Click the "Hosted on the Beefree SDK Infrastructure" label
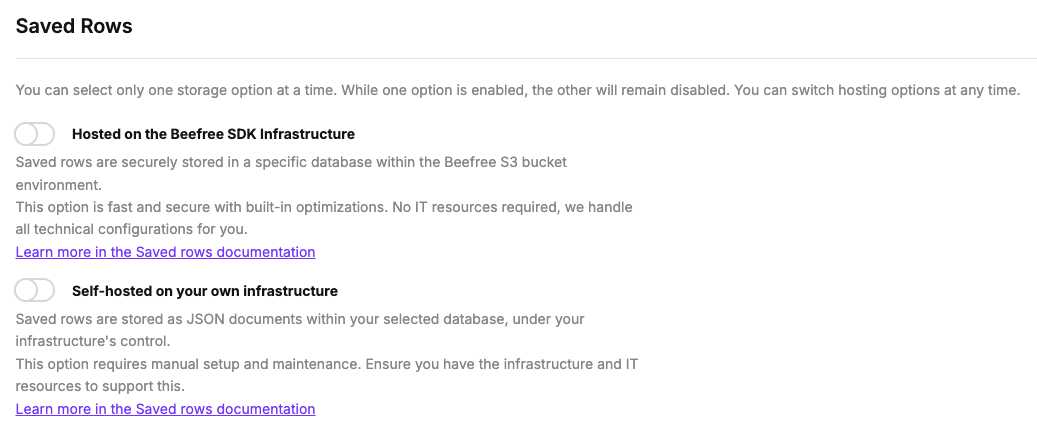Screen dimensions: 1037x432 click(213, 134)
